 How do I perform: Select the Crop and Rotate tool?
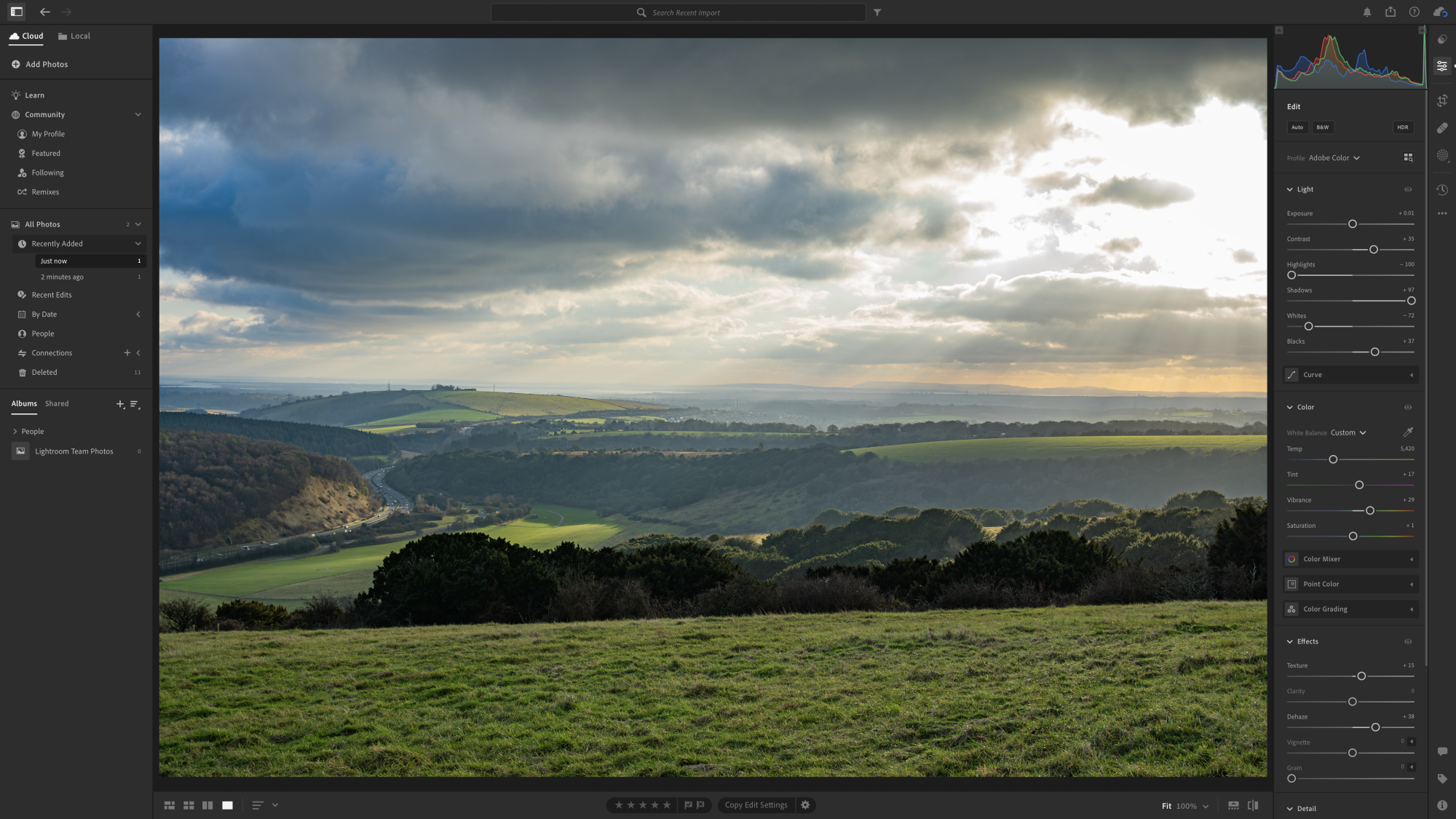point(1441,100)
